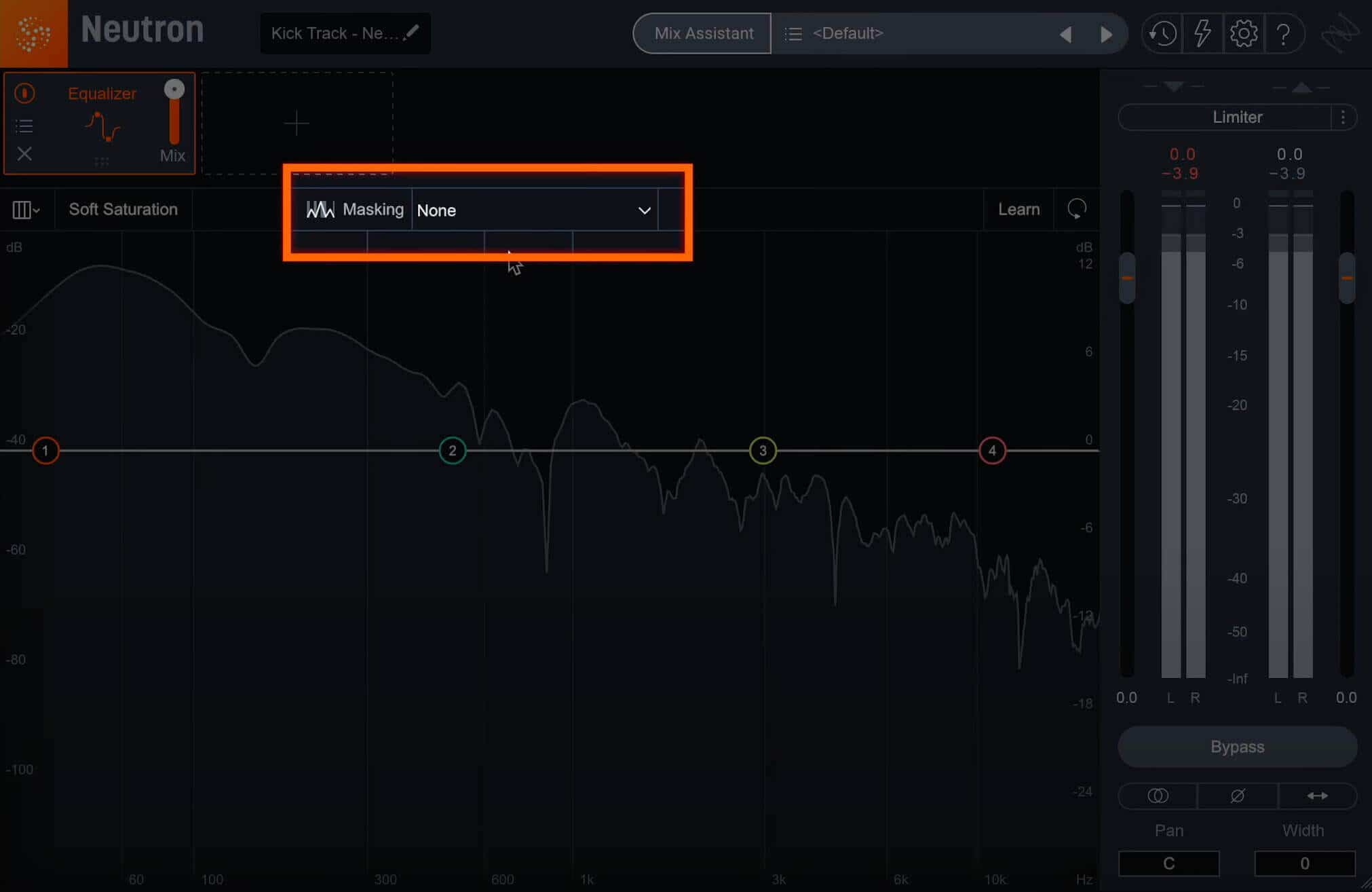Image resolution: width=1372 pixels, height=892 pixels.
Task: Select EQ band node 4
Action: coord(992,450)
